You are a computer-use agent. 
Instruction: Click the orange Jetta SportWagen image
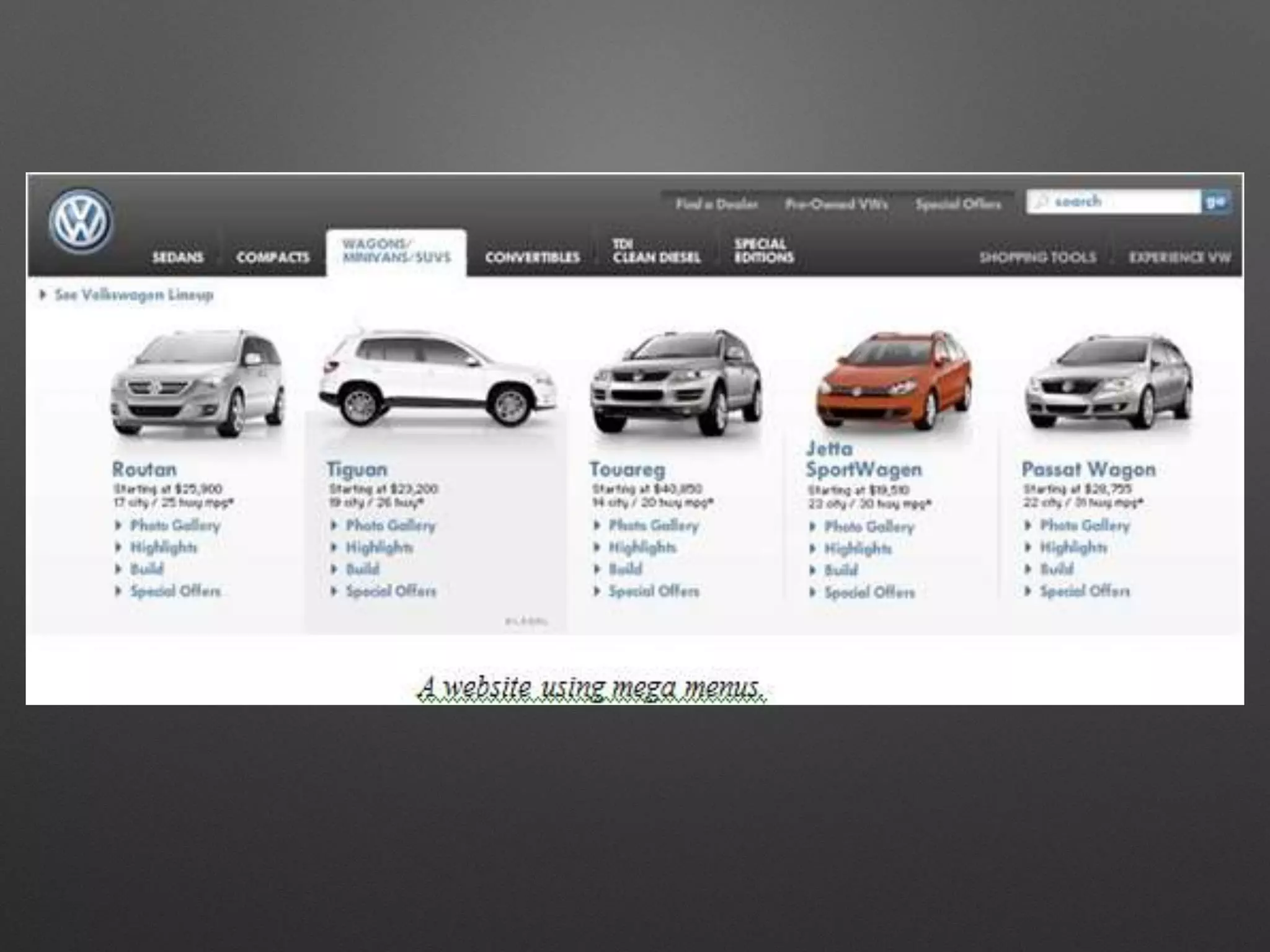coord(893,381)
